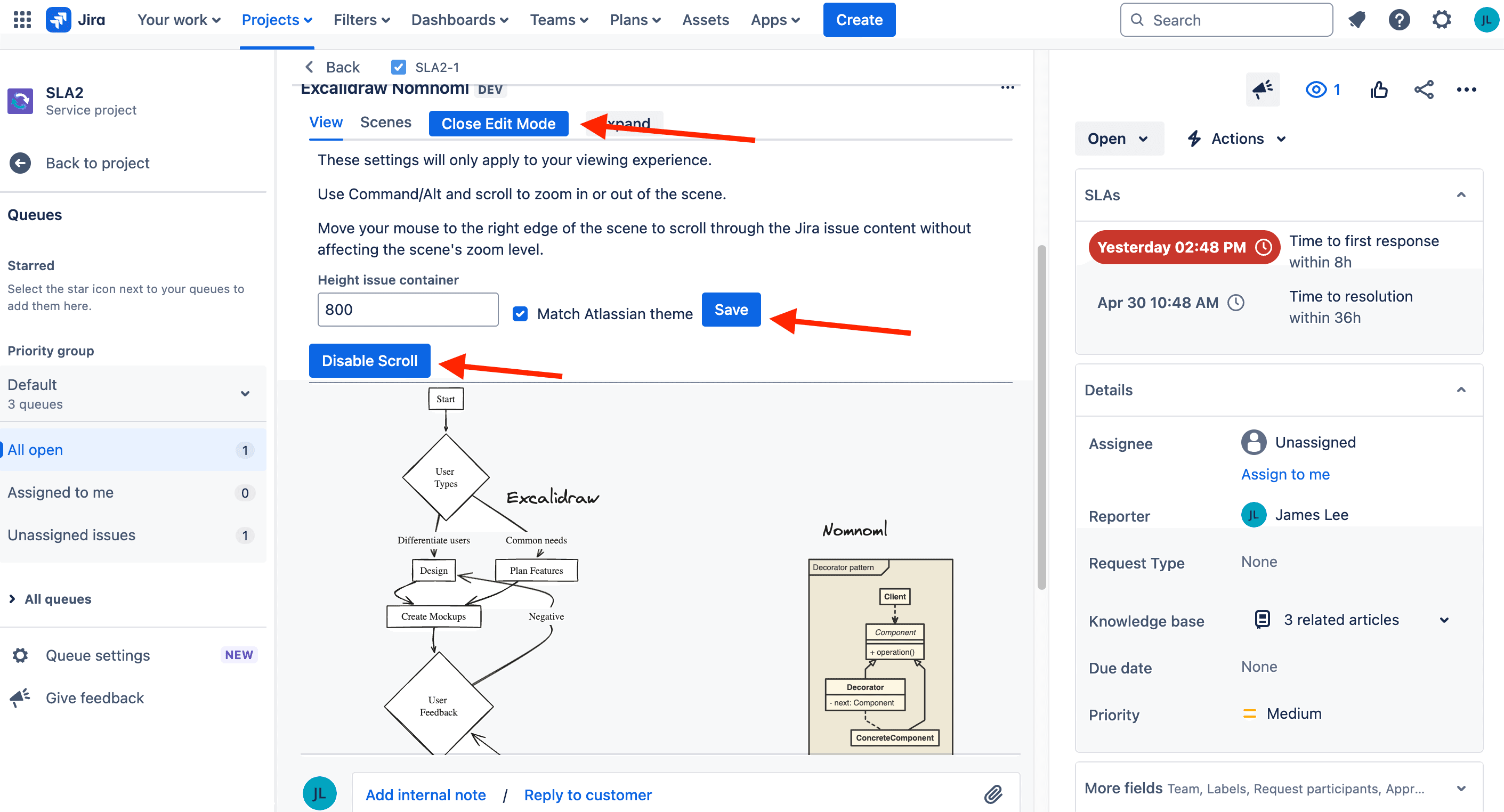Click Add internal note link
Image resolution: width=1504 pixels, height=812 pixels.
[x=425, y=794]
